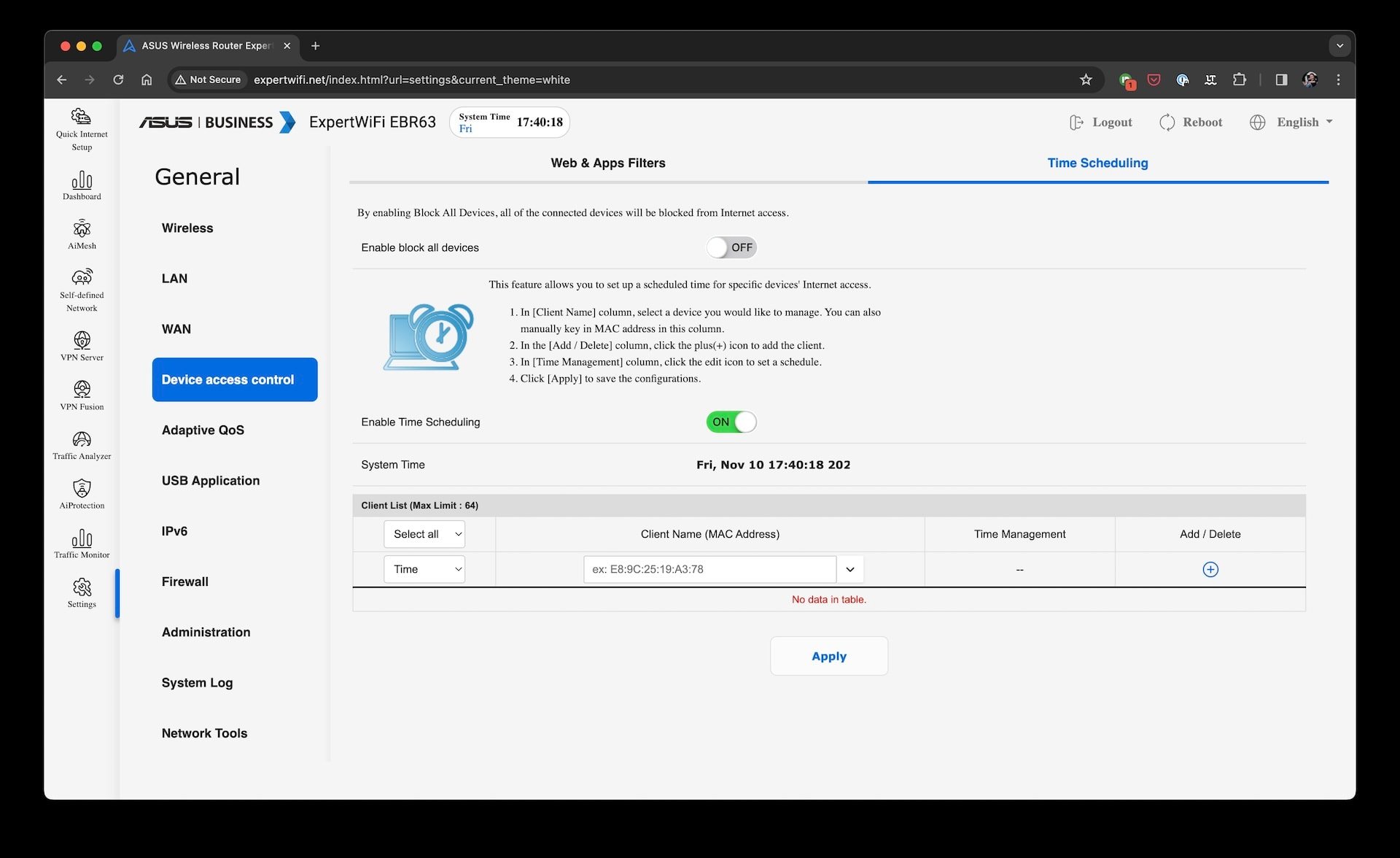Click the Reboot button

(1191, 121)
